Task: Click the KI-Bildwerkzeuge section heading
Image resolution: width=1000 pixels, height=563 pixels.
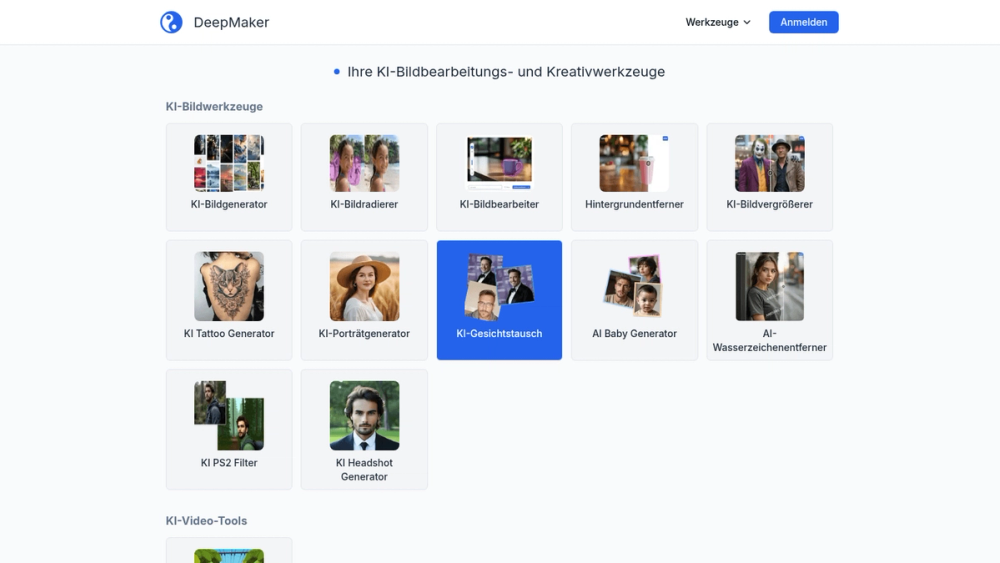Action: pos(214,106)
